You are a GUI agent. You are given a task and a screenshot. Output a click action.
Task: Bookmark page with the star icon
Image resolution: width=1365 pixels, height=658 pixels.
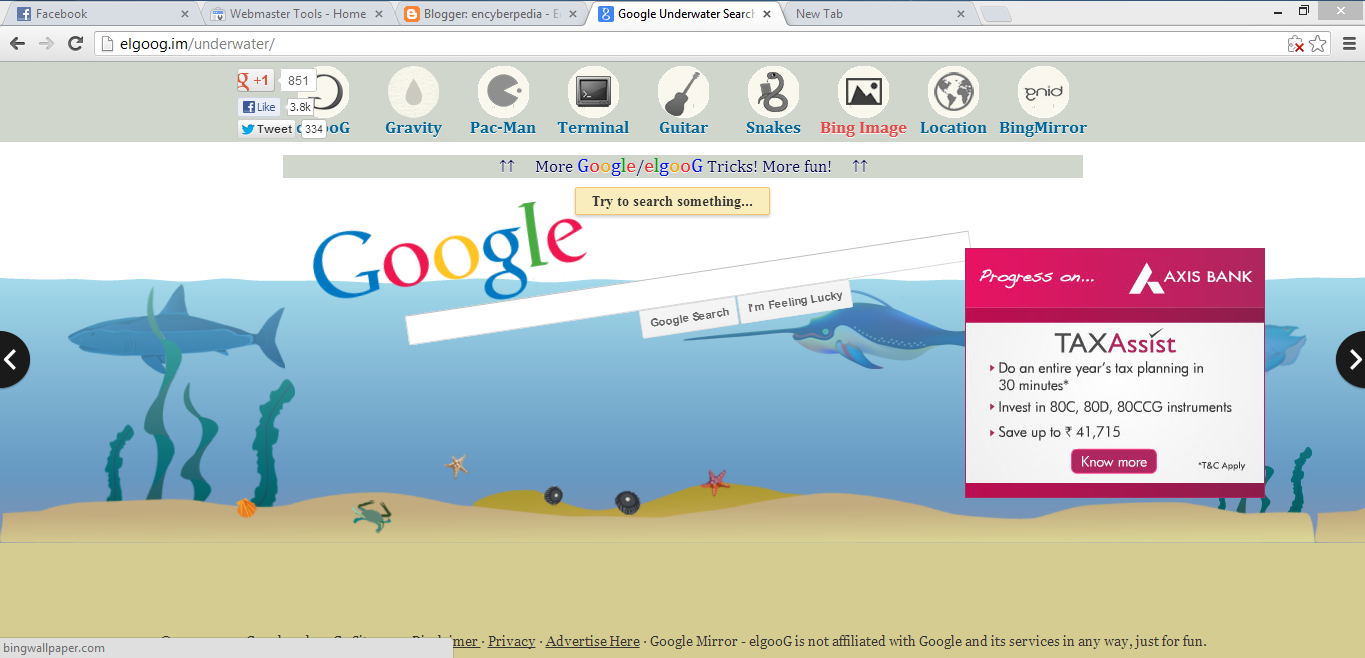pos(1318,43)
